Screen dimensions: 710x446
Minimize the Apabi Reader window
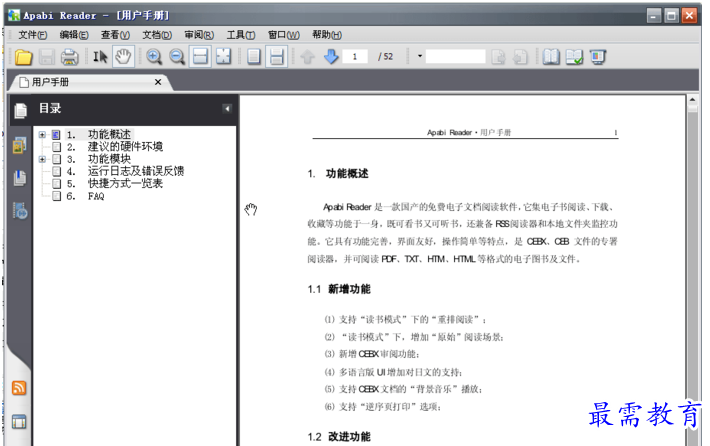(x=654, y=16)
